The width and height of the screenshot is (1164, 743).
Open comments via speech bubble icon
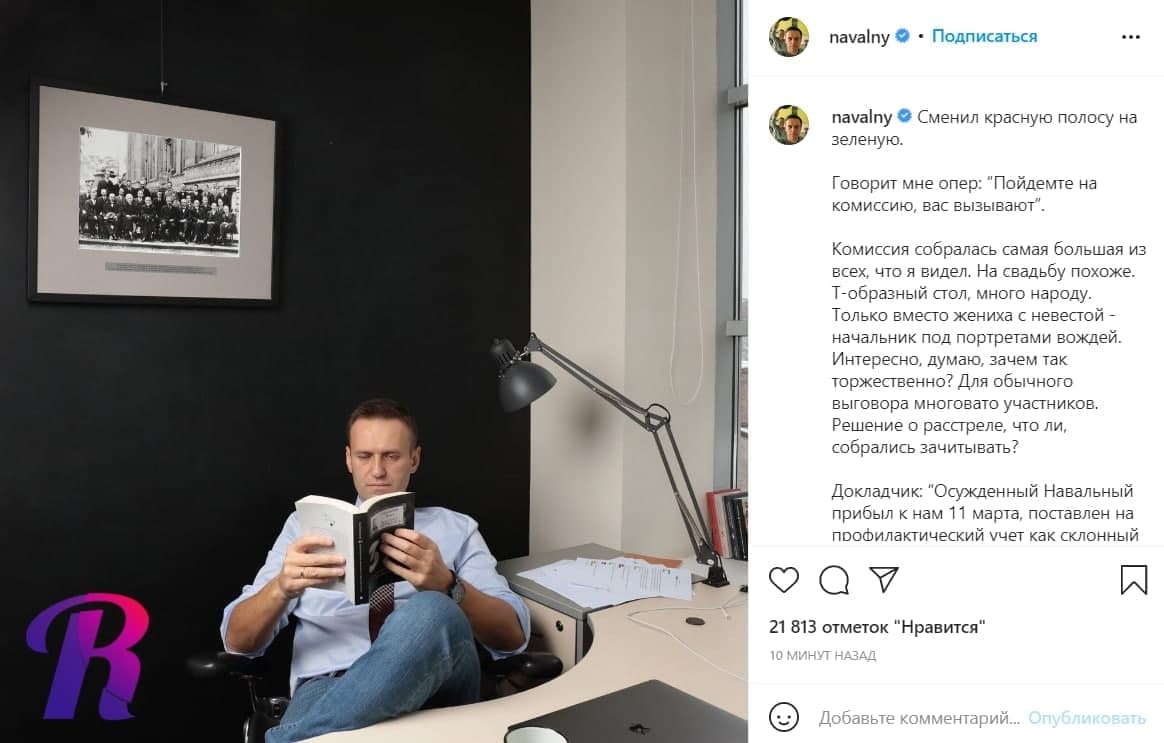(834, 580)
